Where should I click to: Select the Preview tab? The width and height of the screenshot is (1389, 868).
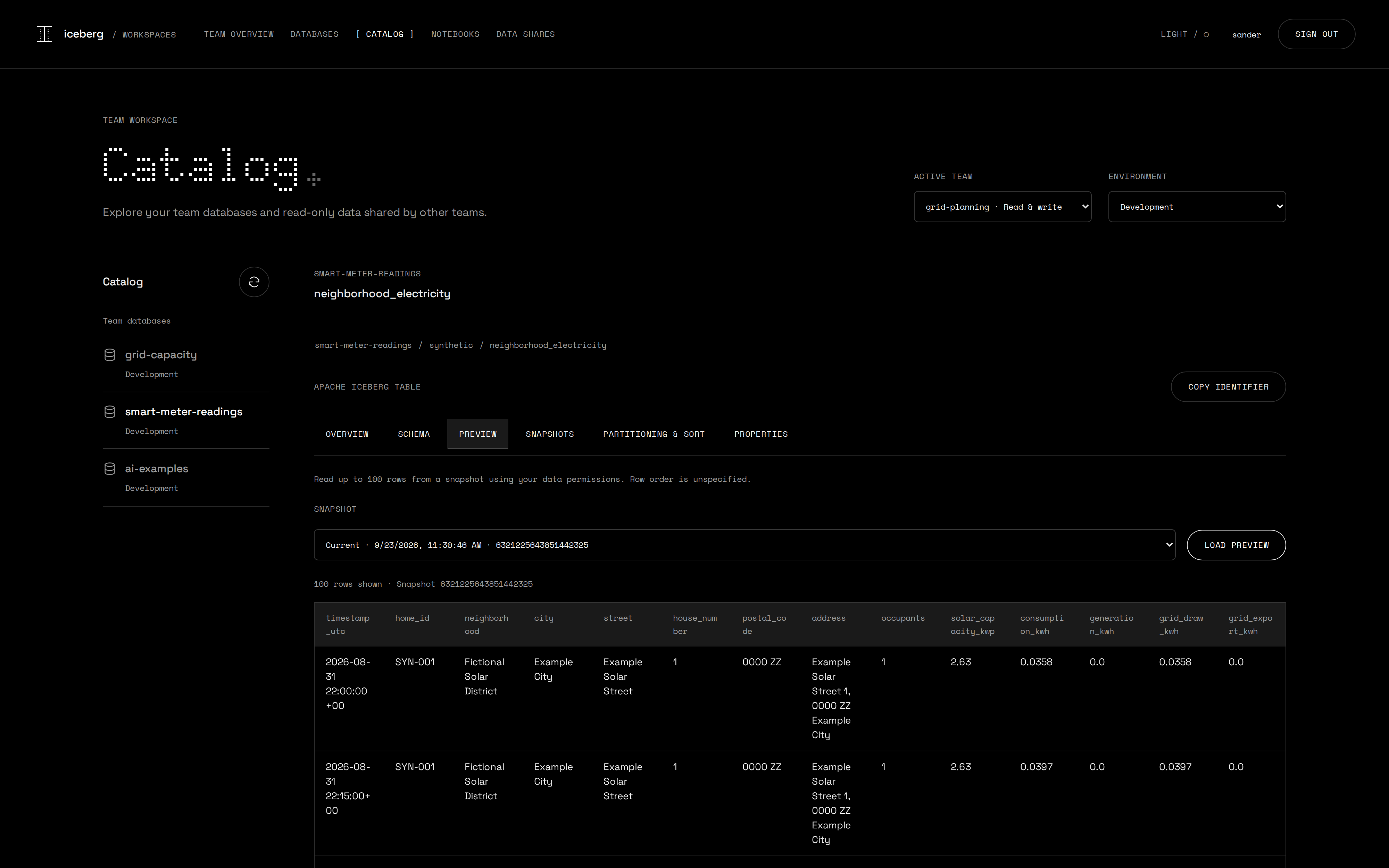coord(477,434)
